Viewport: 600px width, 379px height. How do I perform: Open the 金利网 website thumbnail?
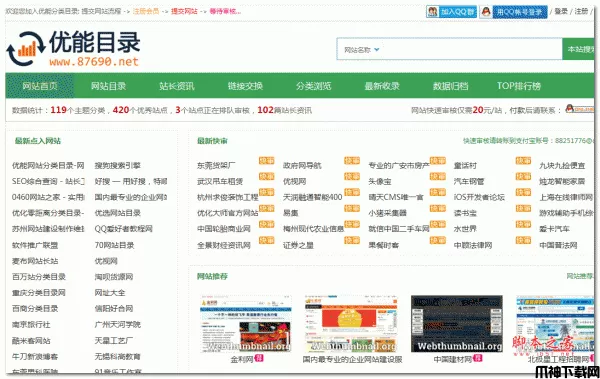tap(246, 324)
